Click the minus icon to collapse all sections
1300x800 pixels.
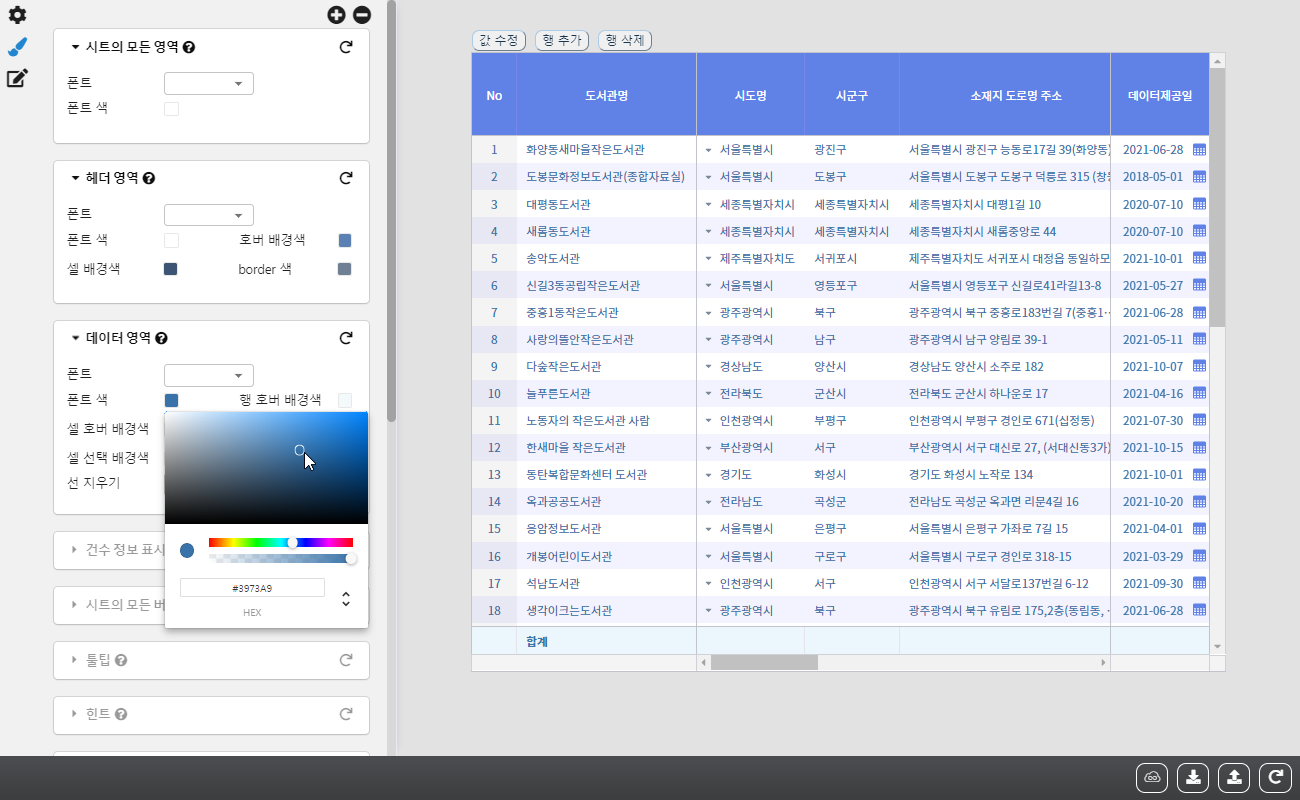click(x=362, y=15)
